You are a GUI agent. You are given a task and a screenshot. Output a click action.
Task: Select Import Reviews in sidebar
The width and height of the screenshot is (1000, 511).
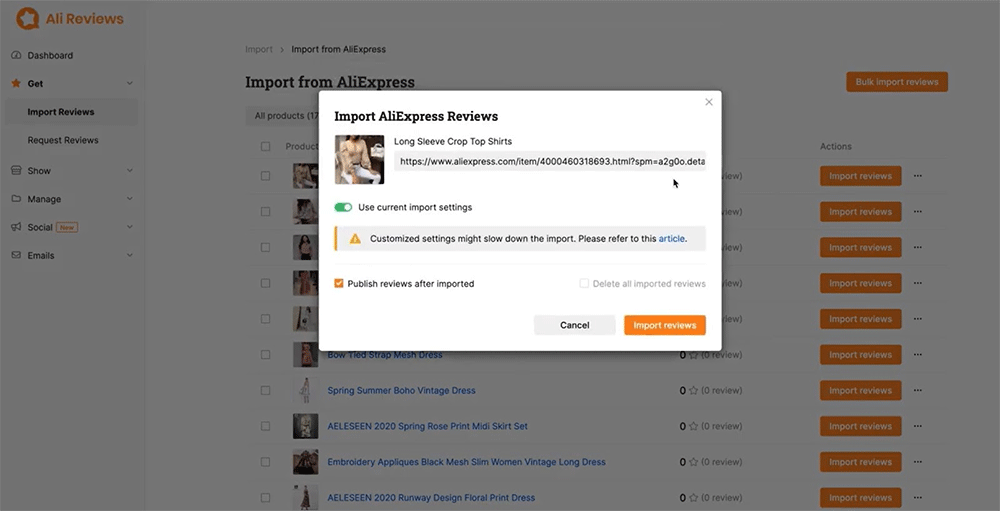[x=61, y=112]
